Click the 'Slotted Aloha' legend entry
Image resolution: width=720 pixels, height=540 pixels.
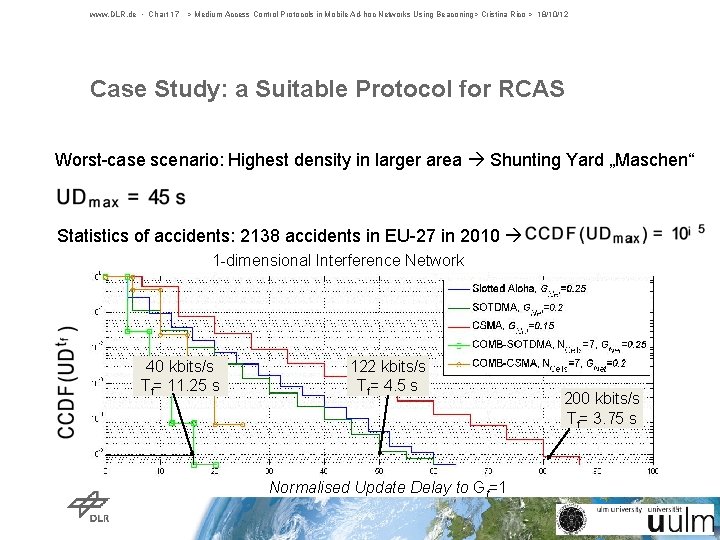pos(518,289)
